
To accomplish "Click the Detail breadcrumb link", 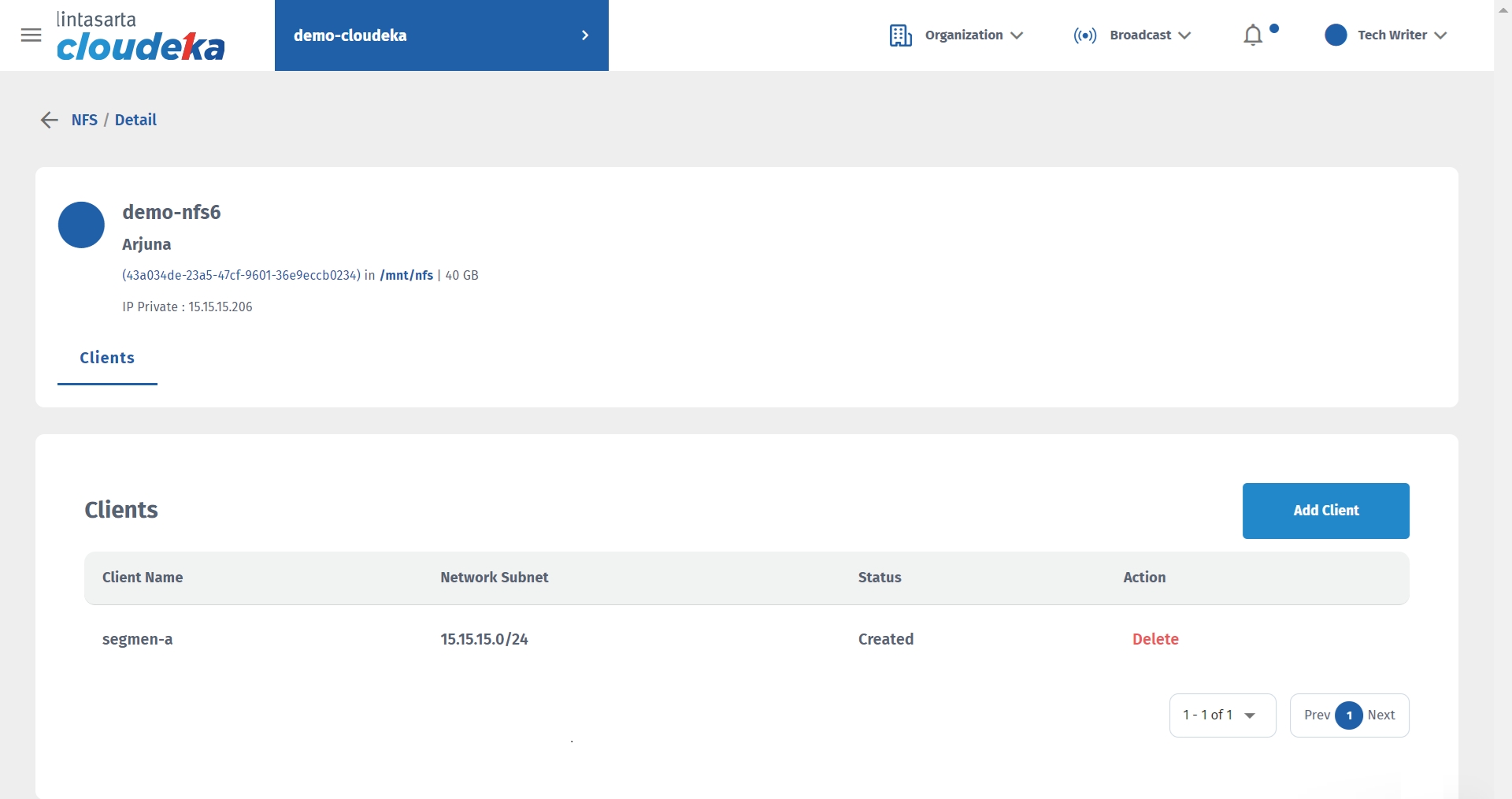I will click(135, 120).
